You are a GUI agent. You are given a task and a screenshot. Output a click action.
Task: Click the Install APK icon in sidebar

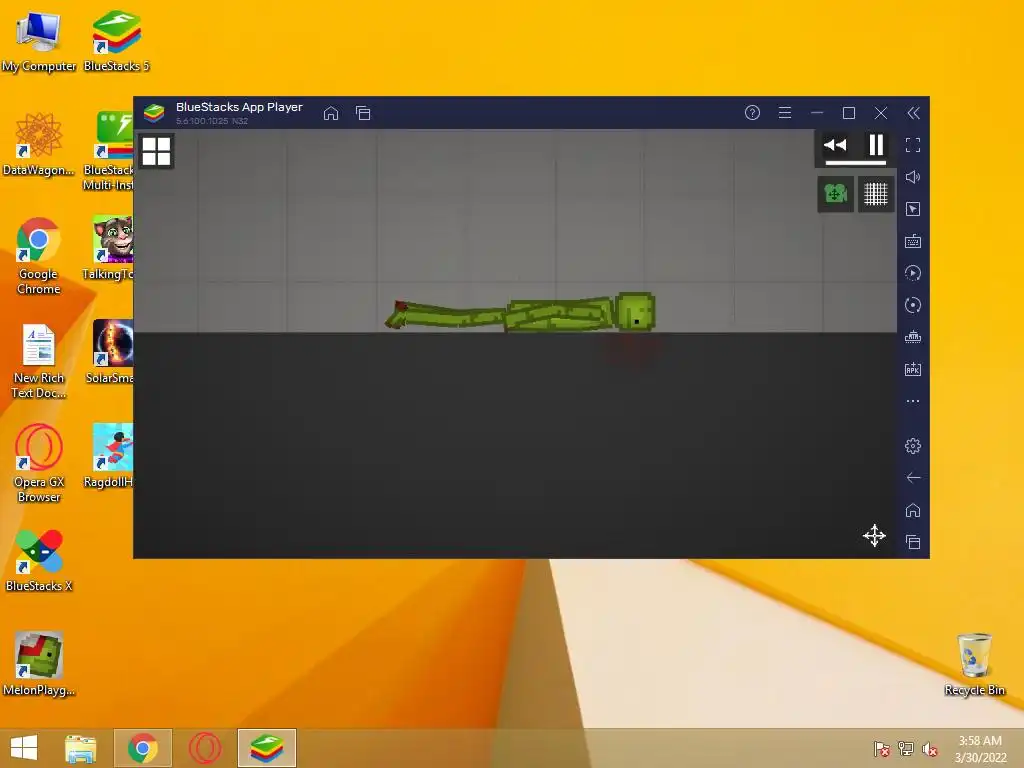[x=913, y=369]
